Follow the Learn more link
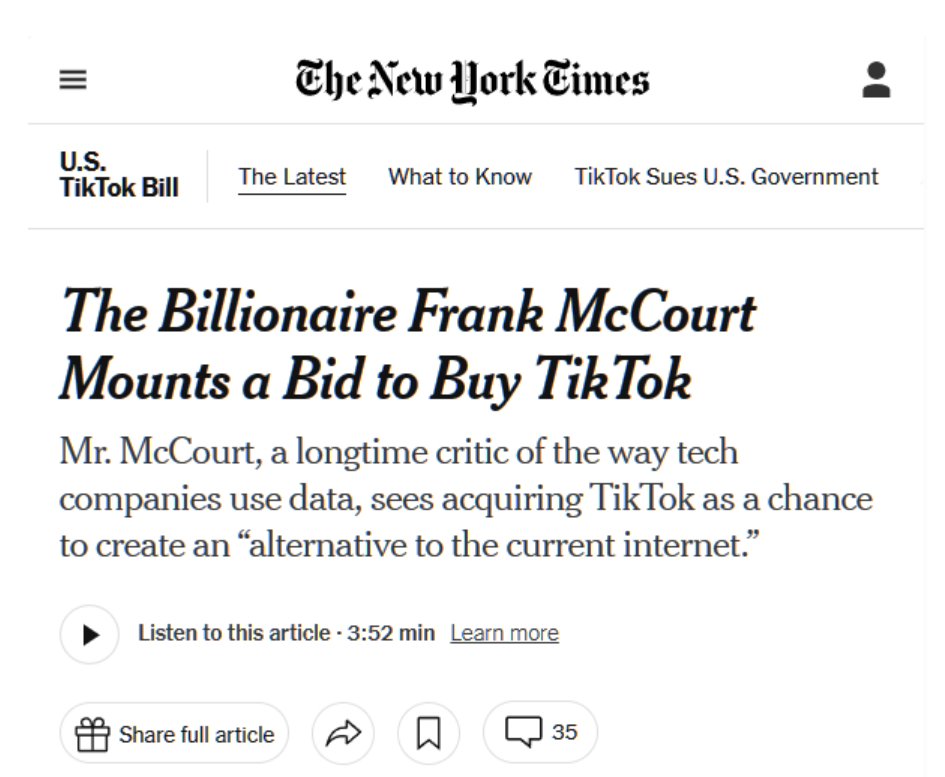 504,634
